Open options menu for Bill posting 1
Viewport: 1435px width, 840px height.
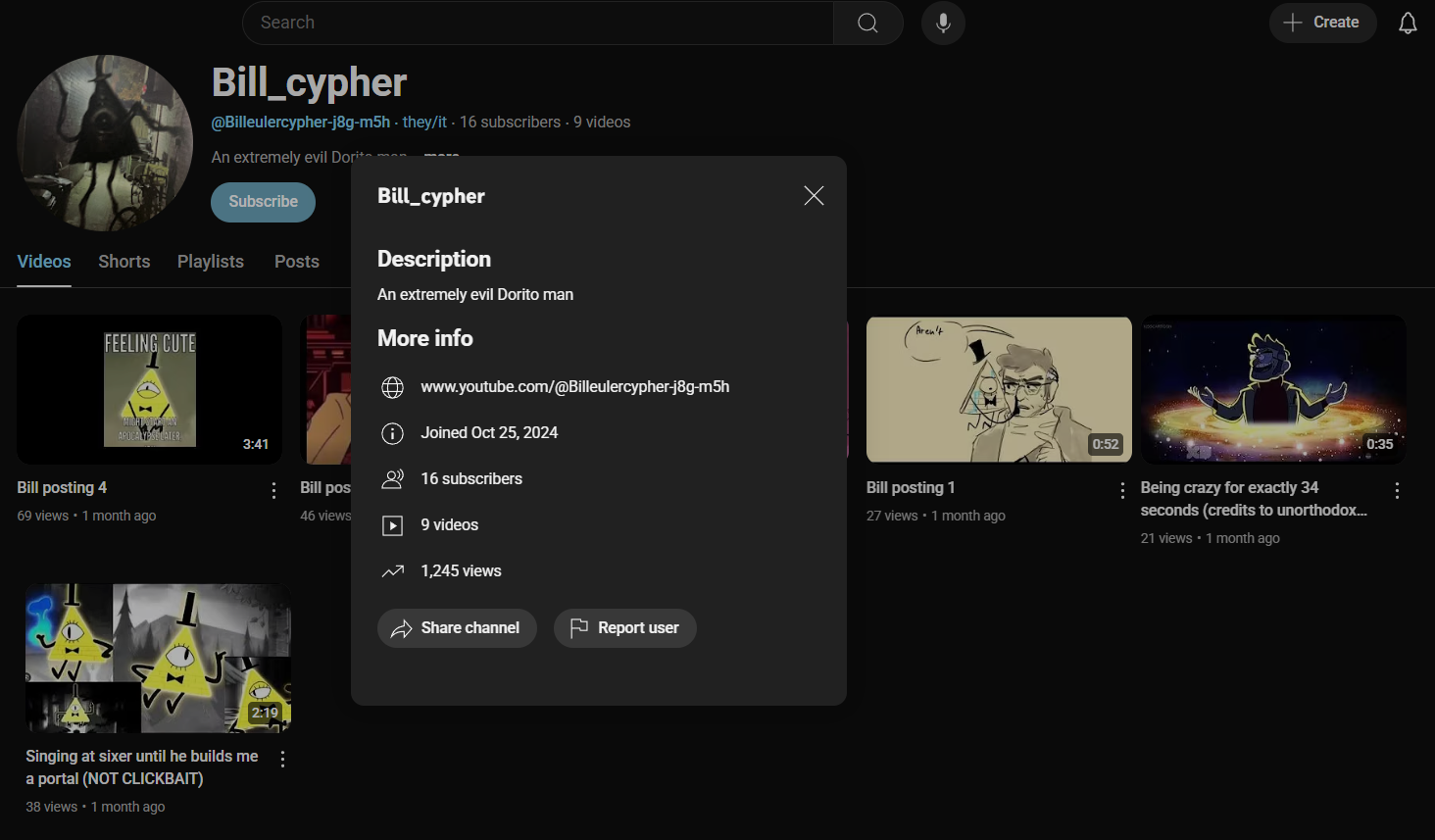point(1122,490)
